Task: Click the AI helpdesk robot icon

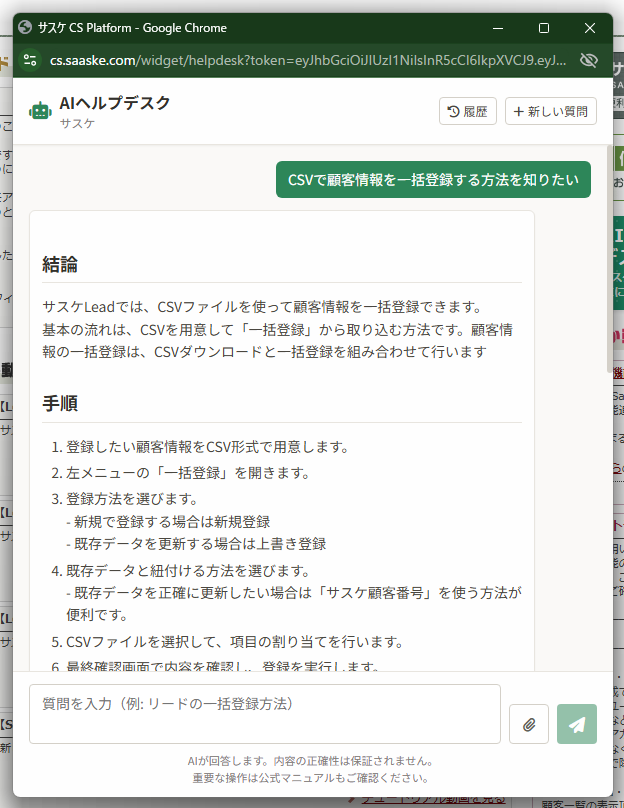Action: (x=40, y=111)
